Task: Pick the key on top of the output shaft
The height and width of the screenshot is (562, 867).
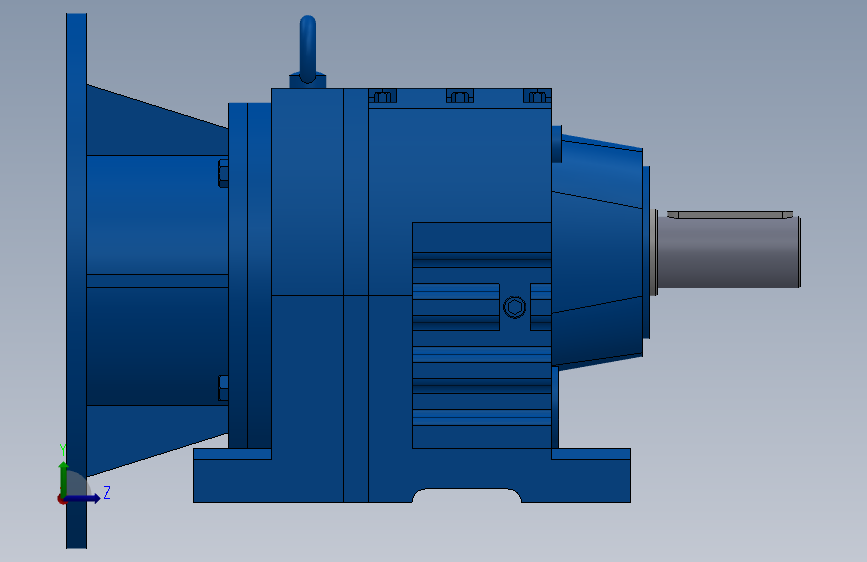Action: [730, 215]
